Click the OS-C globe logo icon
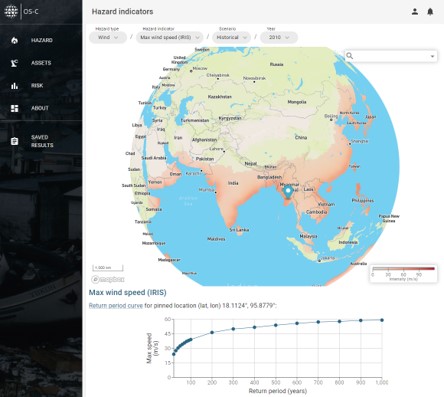This screenshot has height=397, width=444. tap(11, 11)
